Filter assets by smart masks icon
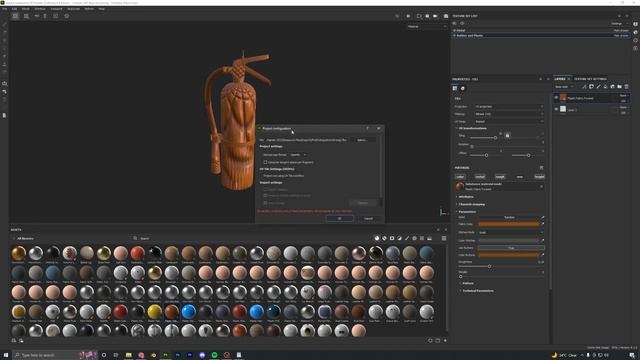Image resolution: width=640 pixels, height=360 pixels. (392, 238)
